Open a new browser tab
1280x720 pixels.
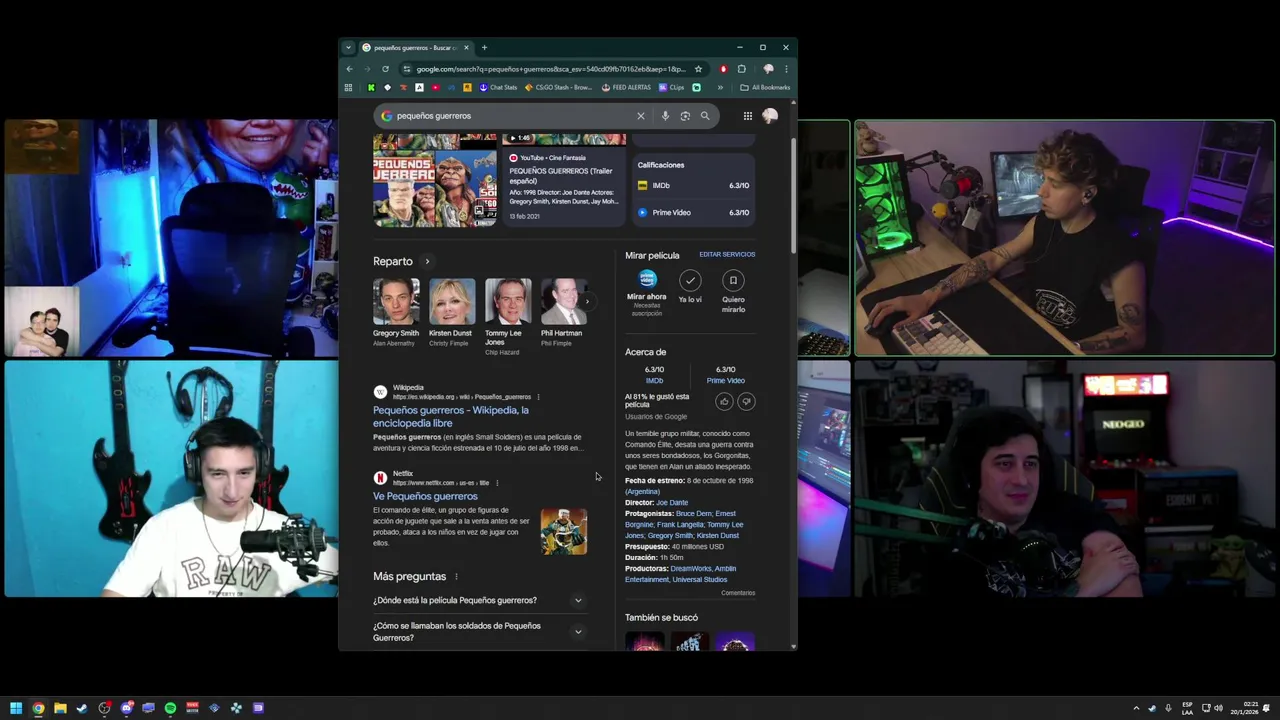[x=484, y=47]
